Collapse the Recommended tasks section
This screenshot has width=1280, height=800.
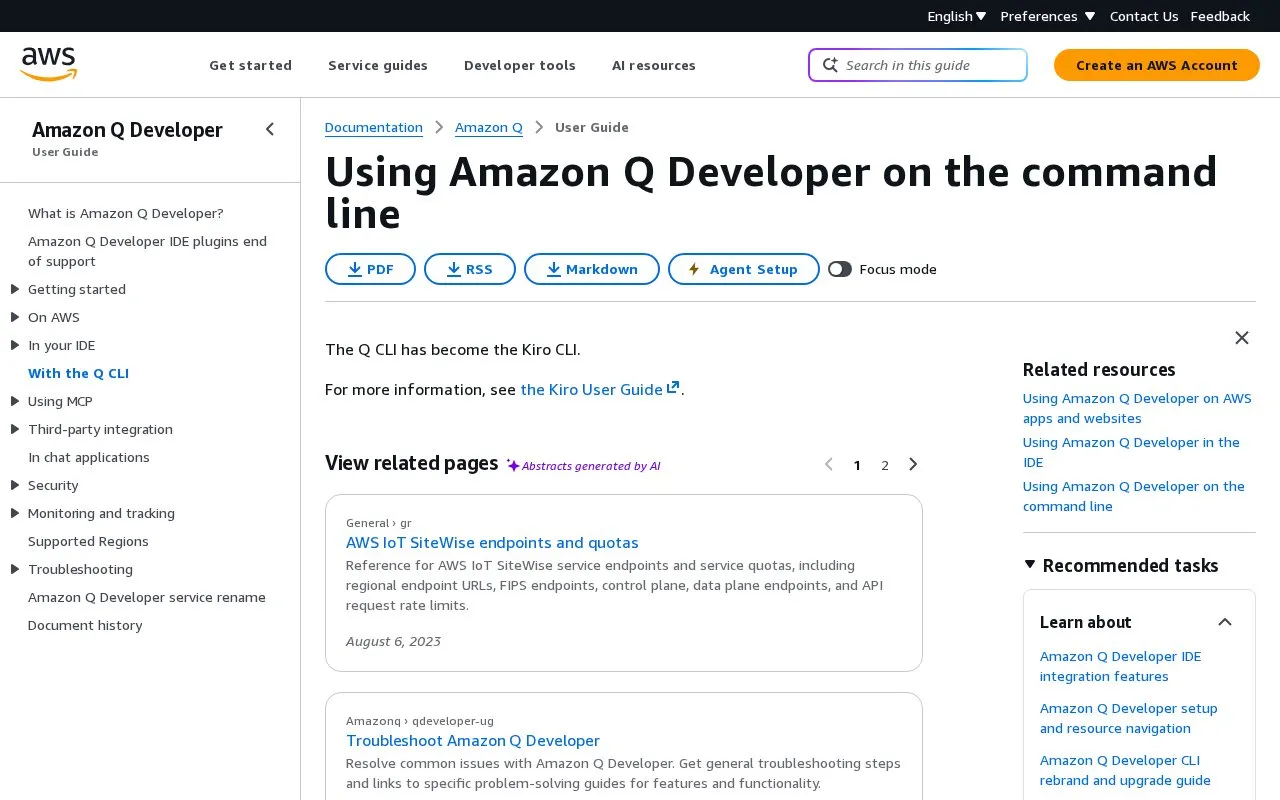[x=1030, y=565]
